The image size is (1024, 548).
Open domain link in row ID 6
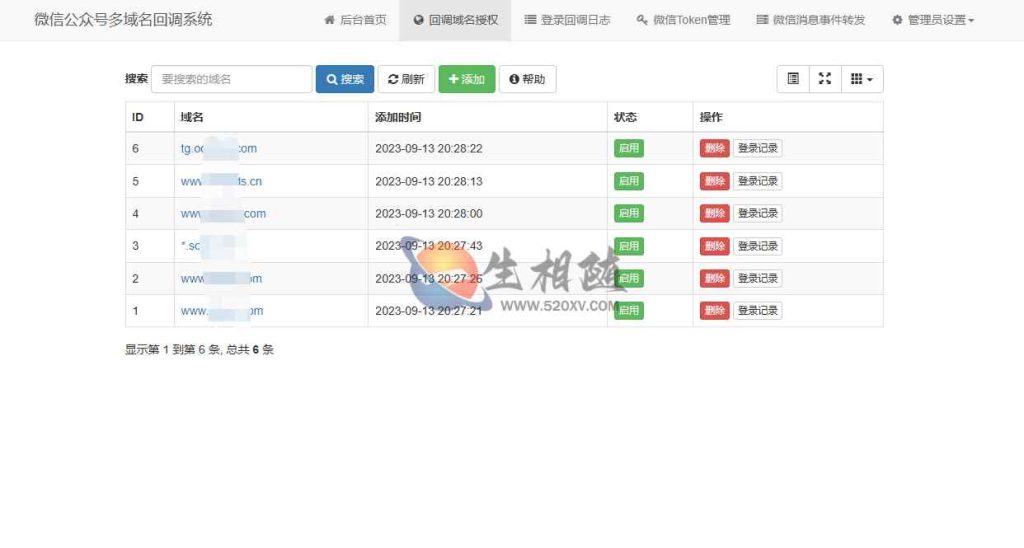tap(219, 148)
